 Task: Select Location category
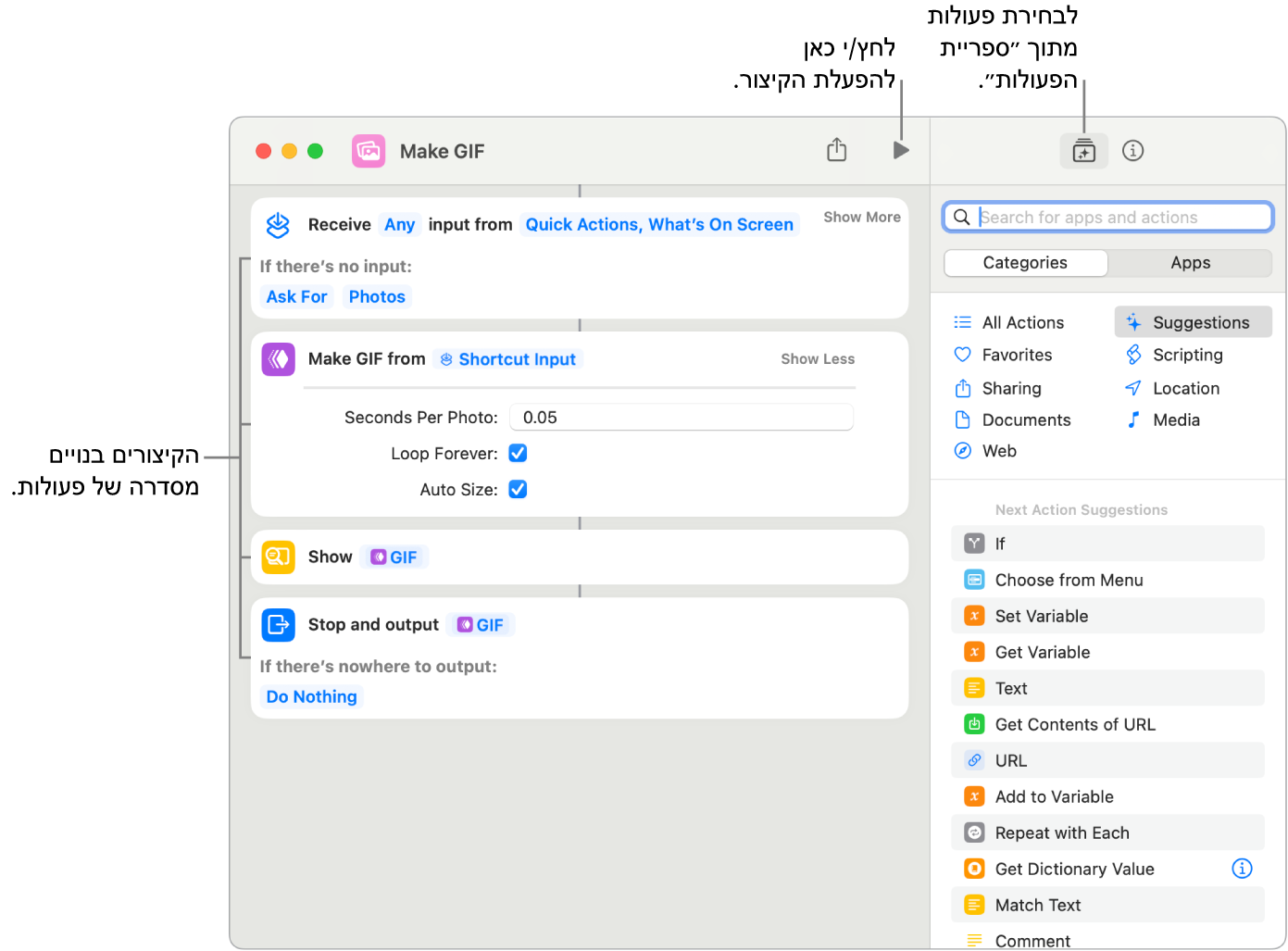click(x=1172, y=388)
